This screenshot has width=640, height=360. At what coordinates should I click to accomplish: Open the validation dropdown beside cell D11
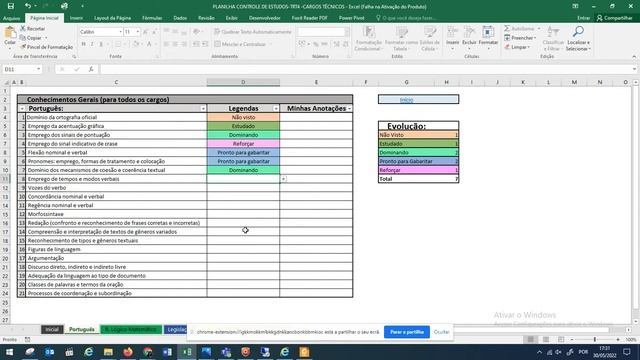click(x=283, y=179)
